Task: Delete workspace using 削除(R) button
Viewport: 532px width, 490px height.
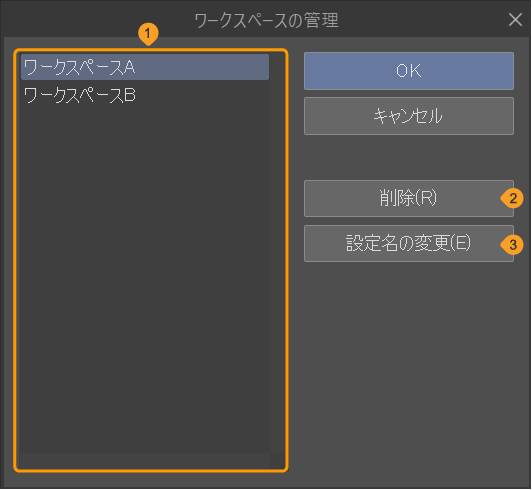Action: (x=409, y=199)
